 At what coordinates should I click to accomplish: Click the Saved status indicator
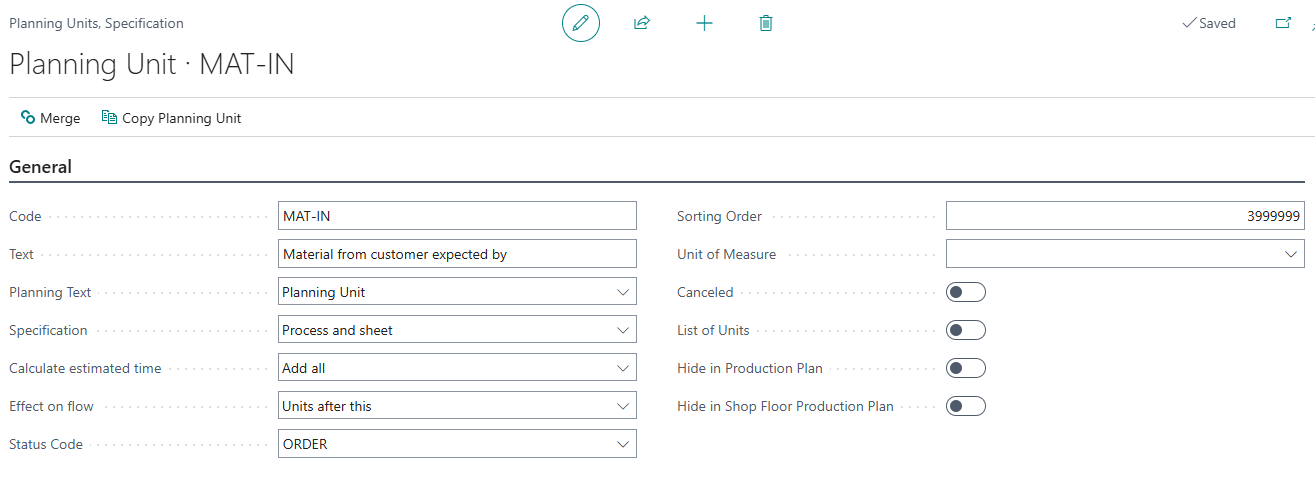pos(1209,23)
